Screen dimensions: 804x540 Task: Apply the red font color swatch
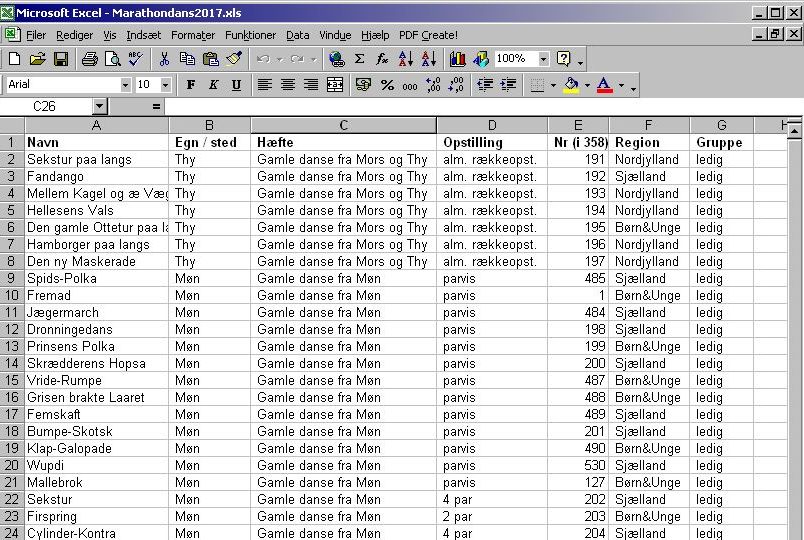[605, 85]
